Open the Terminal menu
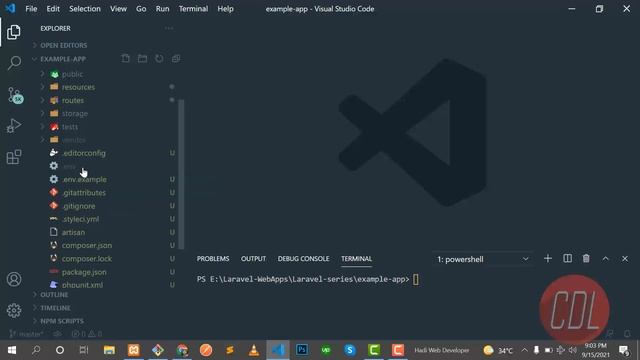Screen dimensions: 640x360 [x=193, y=9]
